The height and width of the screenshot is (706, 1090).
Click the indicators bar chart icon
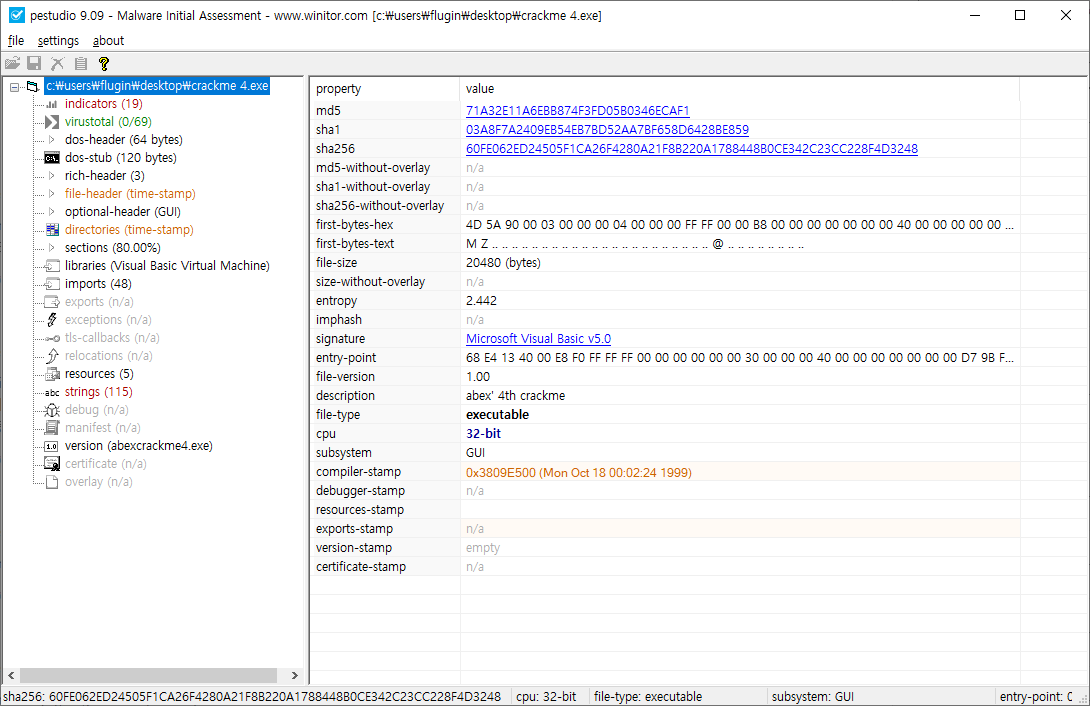point(52,104)
